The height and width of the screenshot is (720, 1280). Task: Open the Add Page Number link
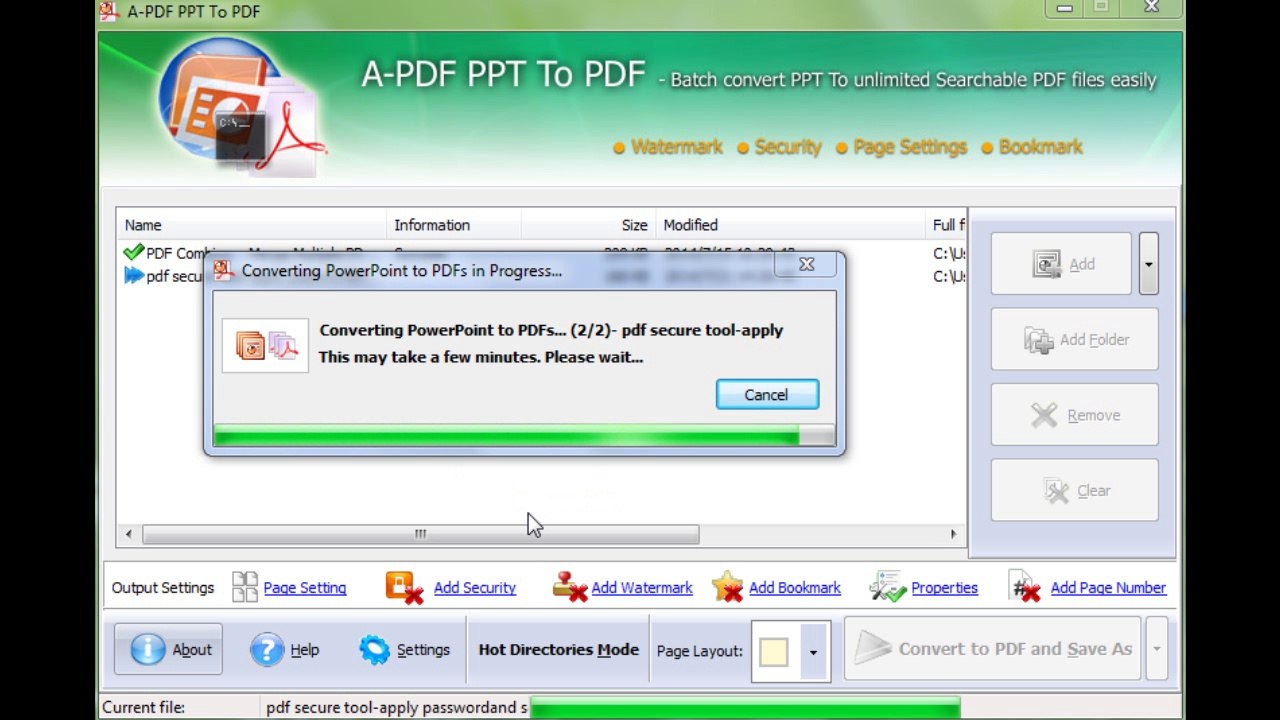tap(1108, 588)
